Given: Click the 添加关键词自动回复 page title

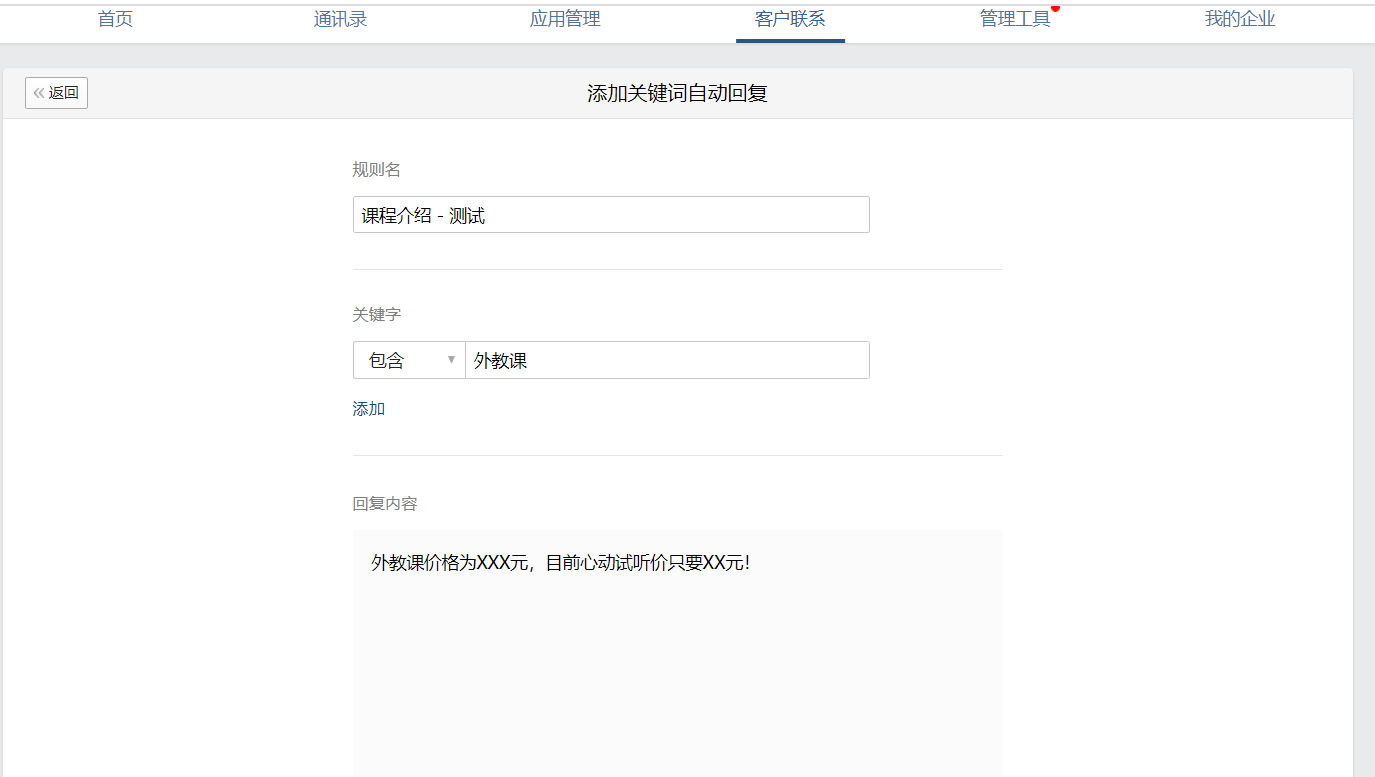Looking at the screenshot, I should (677, 94).
